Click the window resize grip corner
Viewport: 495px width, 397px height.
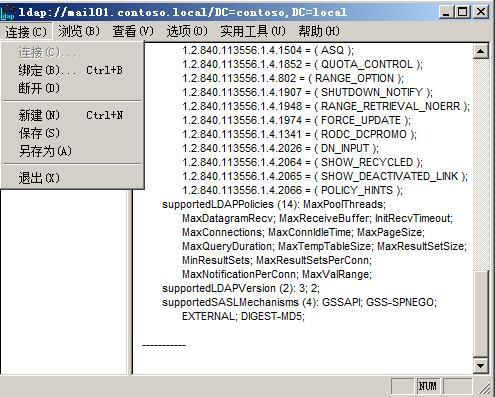[486, 388]
